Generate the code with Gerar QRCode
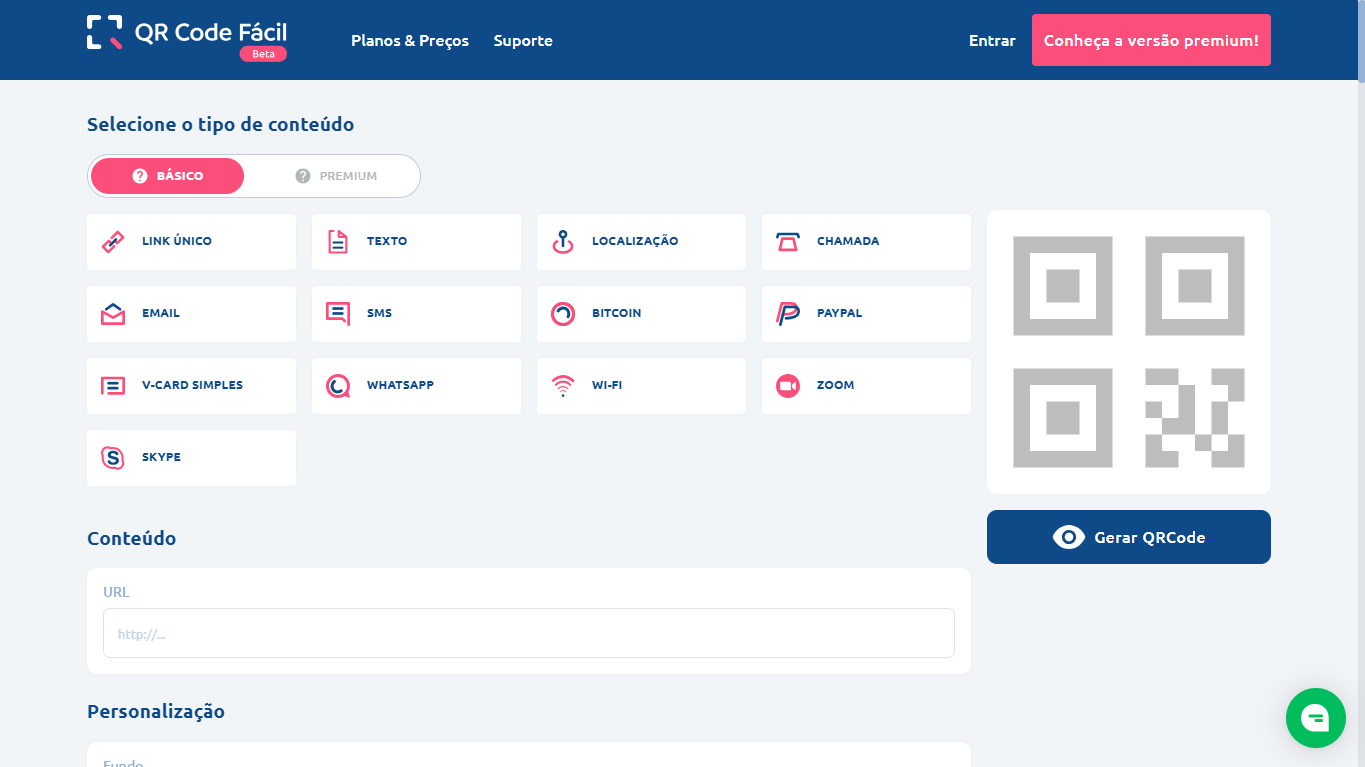This screenshot has width=1365, height=767. (1129, 537)
